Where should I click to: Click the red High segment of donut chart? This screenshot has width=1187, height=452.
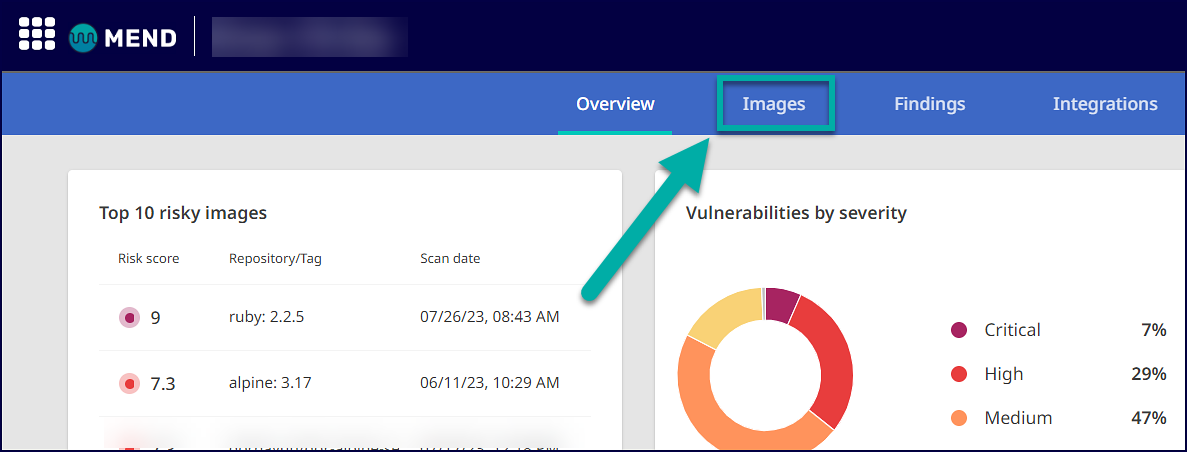(832, 360)
